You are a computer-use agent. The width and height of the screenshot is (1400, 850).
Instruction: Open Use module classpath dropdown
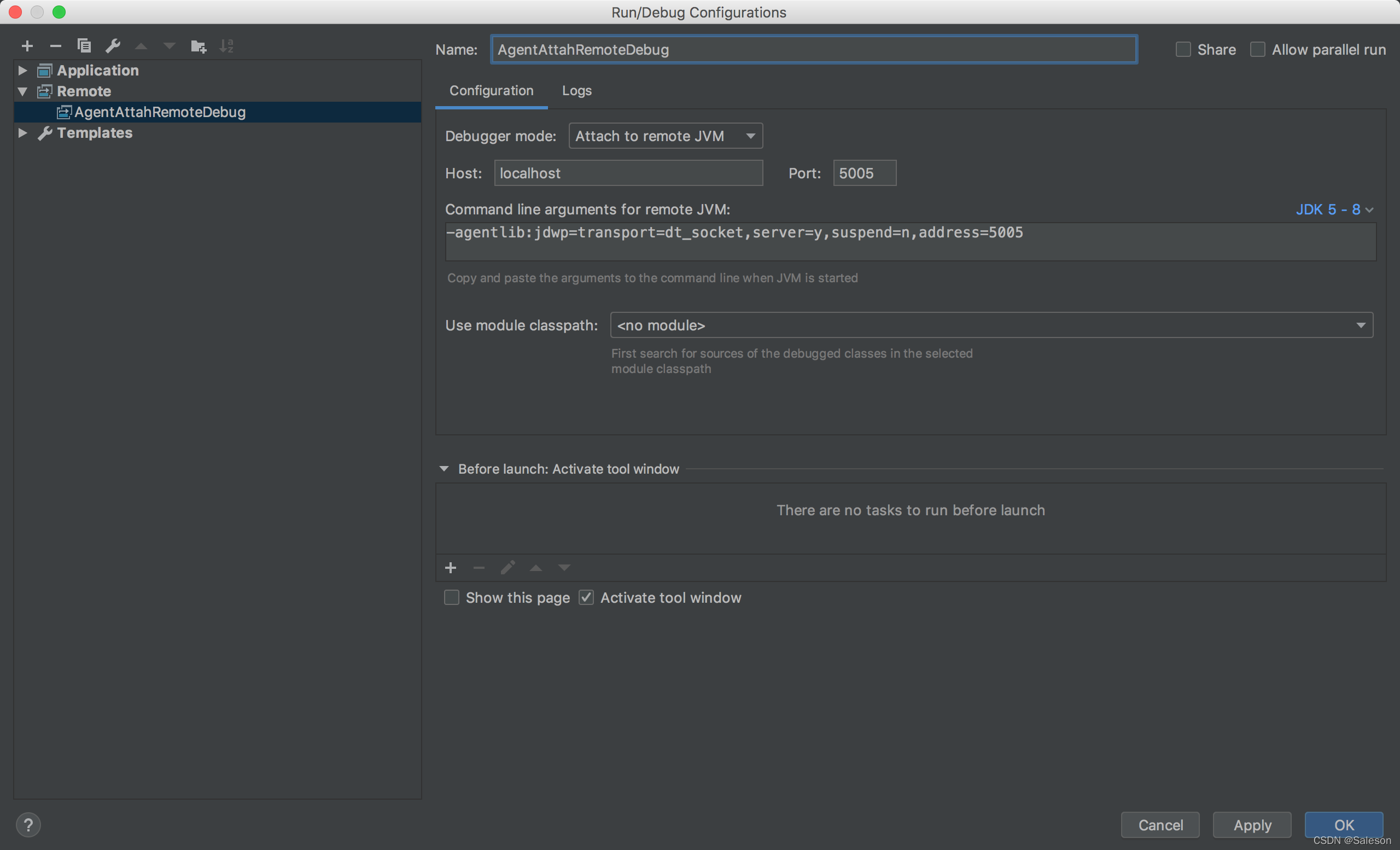991,325
